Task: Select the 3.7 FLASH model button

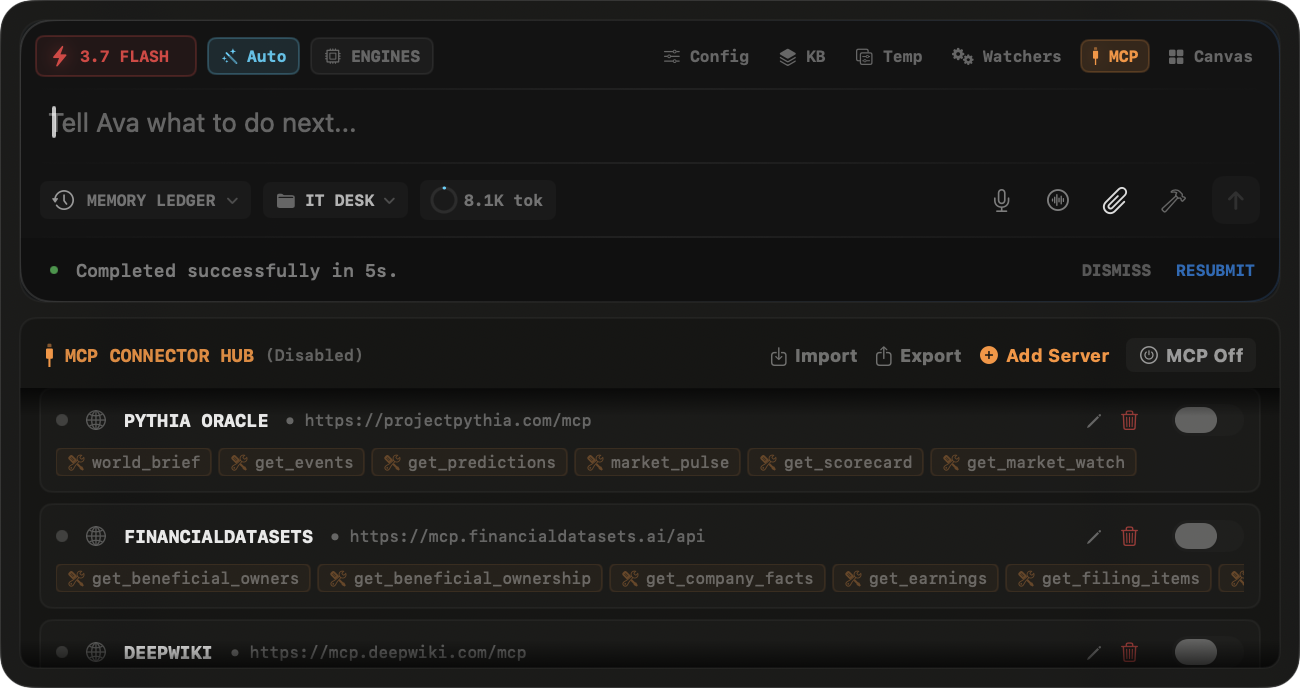Action: (x=115, y=56)
